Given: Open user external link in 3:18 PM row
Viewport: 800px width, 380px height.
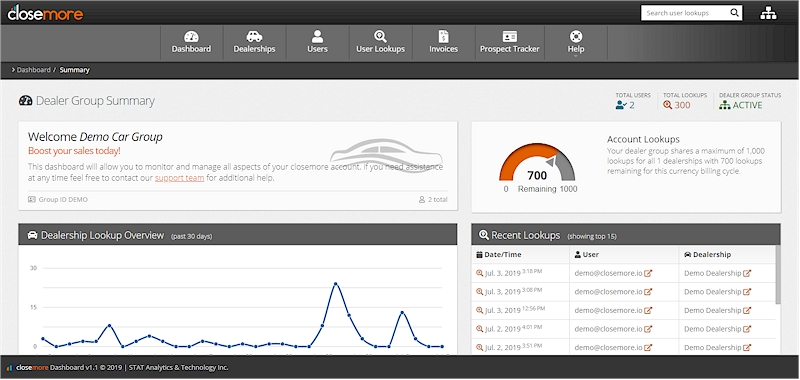Looking at the screenshot, I should (x=648, y=273).
